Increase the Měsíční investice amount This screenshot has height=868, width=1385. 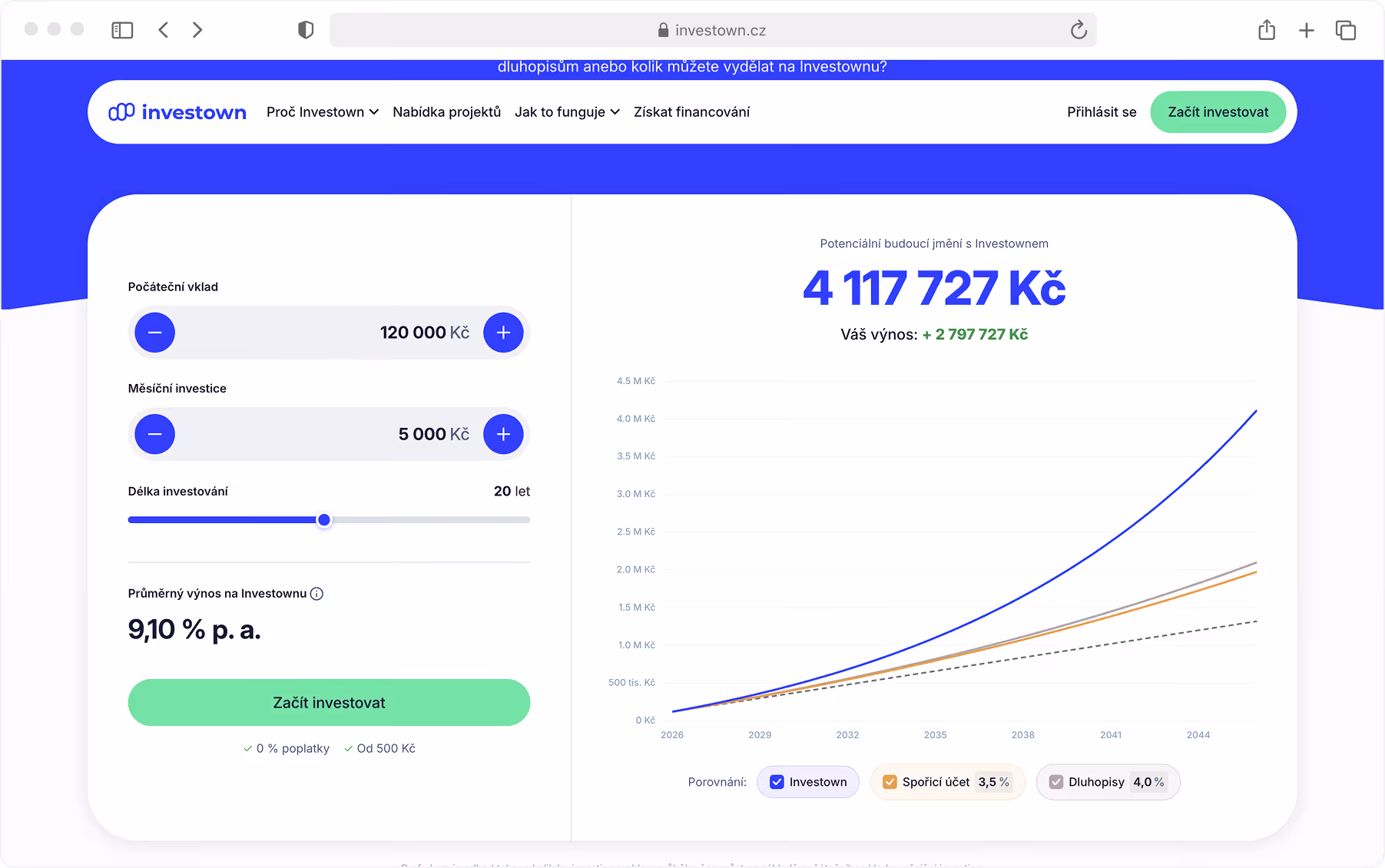[503, 434]
